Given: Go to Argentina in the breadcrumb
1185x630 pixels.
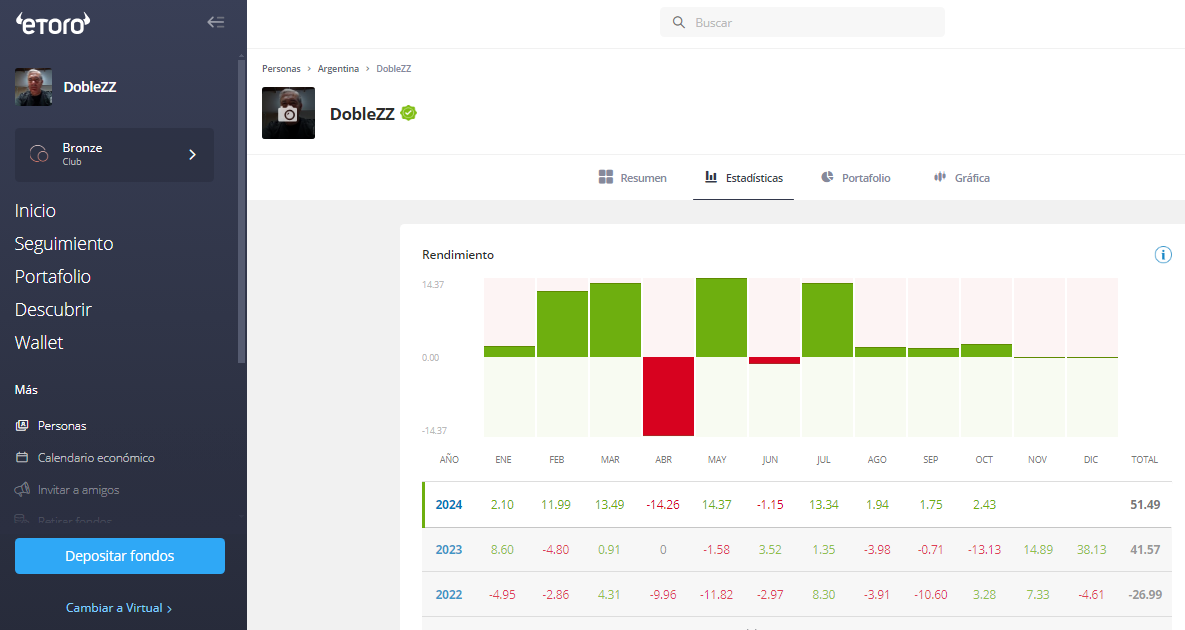Looking at the screenshot, I should tap(338, 69).
